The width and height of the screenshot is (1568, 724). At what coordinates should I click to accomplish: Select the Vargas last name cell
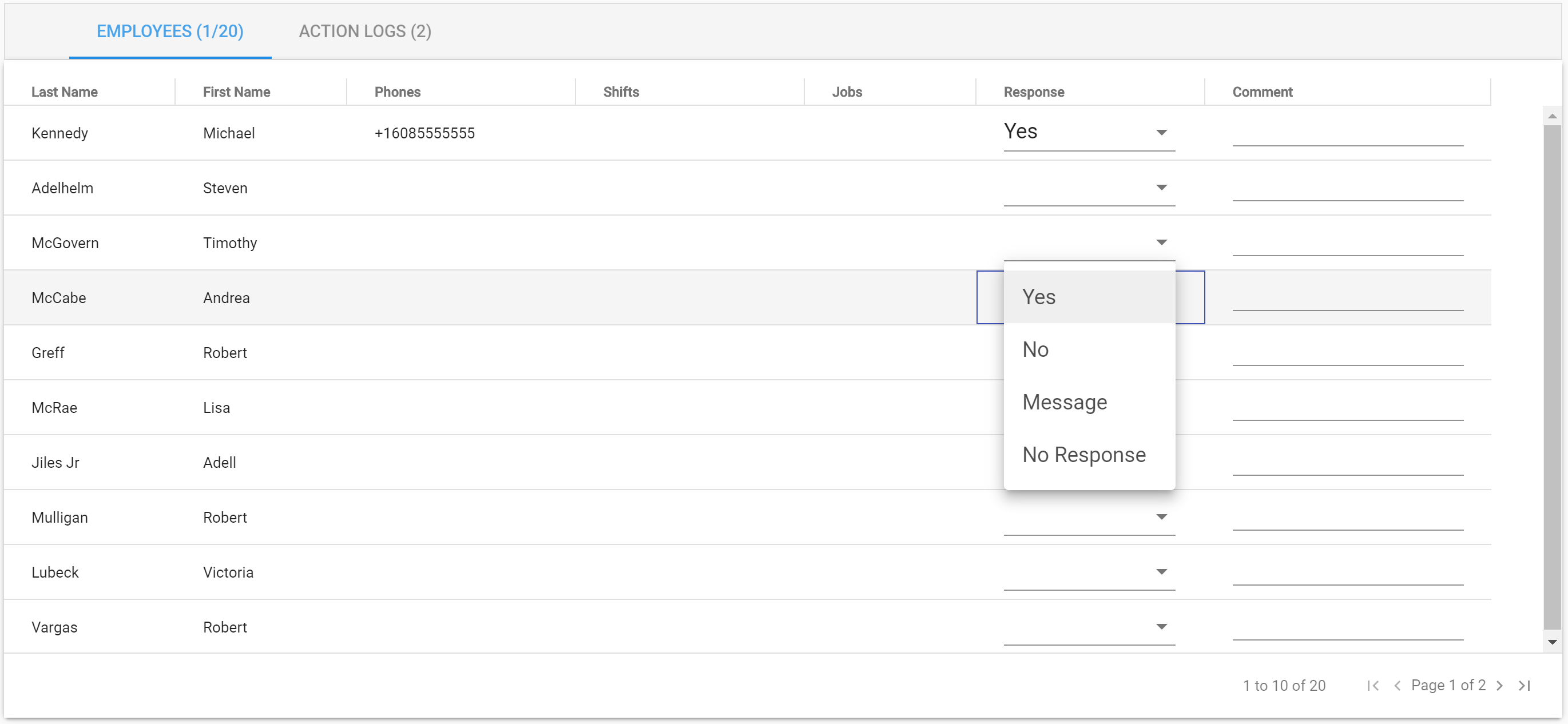pos(54,627)
